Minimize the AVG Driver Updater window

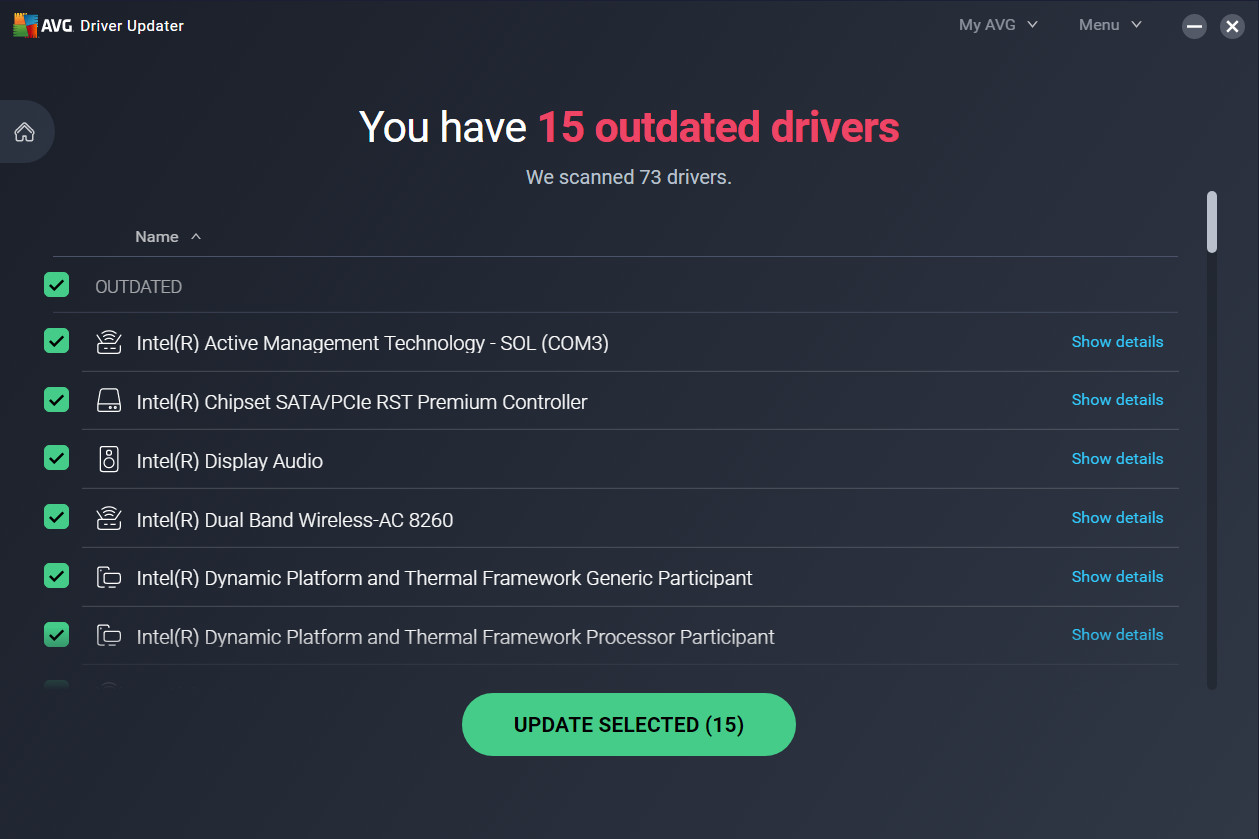[x=1194, y=27]
